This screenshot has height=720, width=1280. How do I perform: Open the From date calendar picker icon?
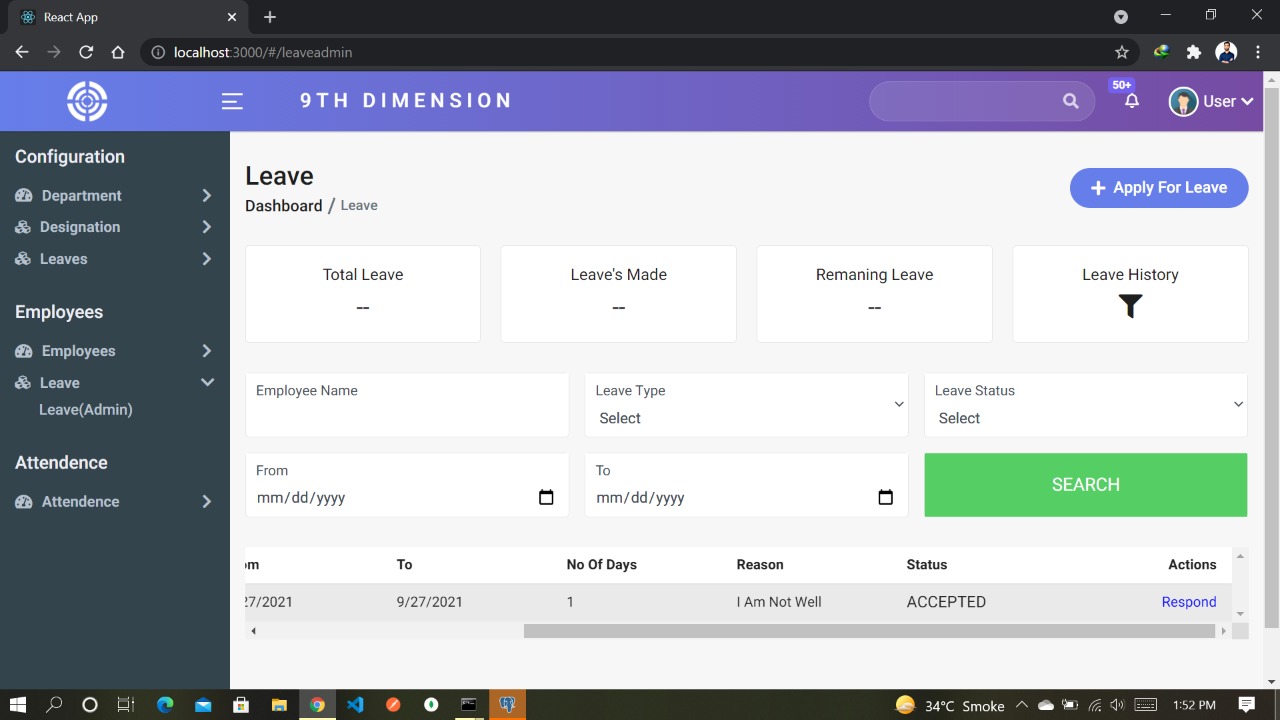(546, 498)
